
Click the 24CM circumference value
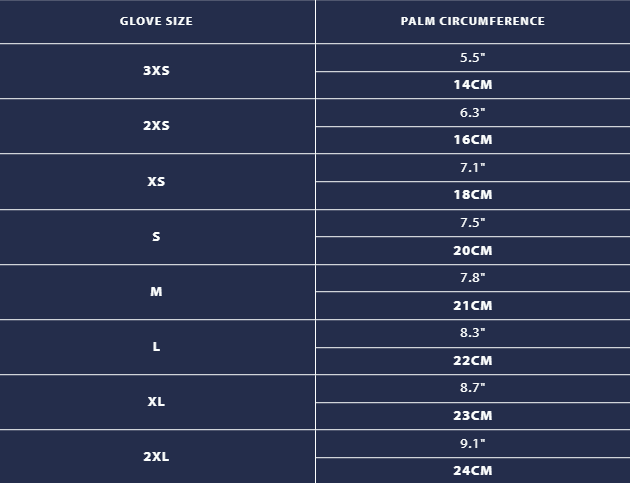tap(472, 471)
